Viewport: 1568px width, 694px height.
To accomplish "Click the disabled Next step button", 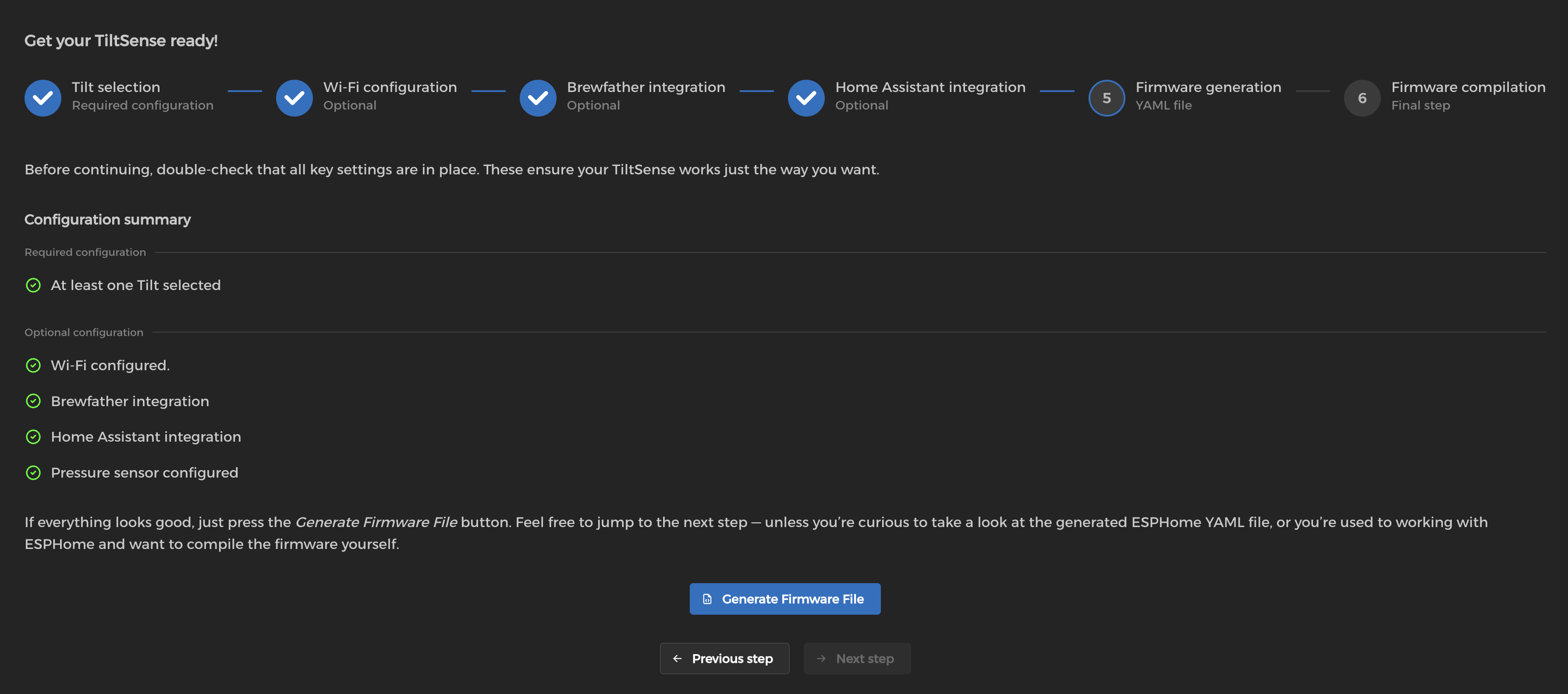I will point(857,659).
